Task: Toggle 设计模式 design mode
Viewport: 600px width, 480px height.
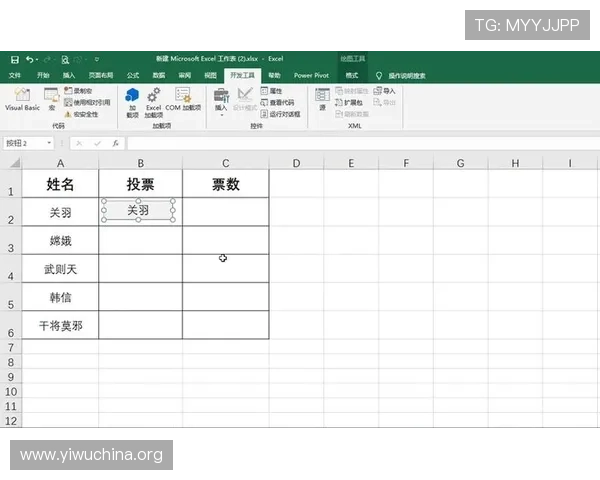Action: 245,100
